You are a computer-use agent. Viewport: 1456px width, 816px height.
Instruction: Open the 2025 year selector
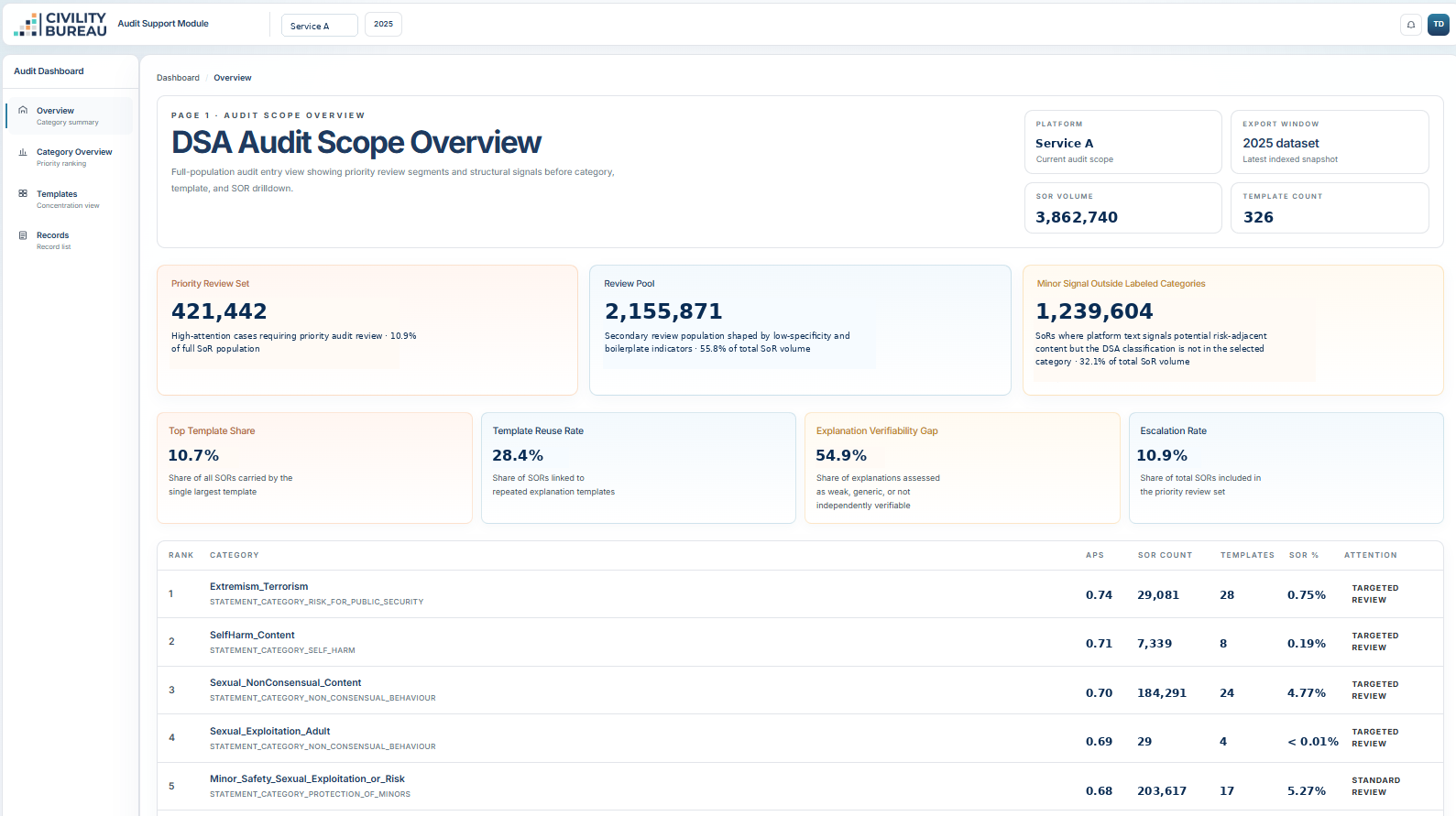(383, 24)
